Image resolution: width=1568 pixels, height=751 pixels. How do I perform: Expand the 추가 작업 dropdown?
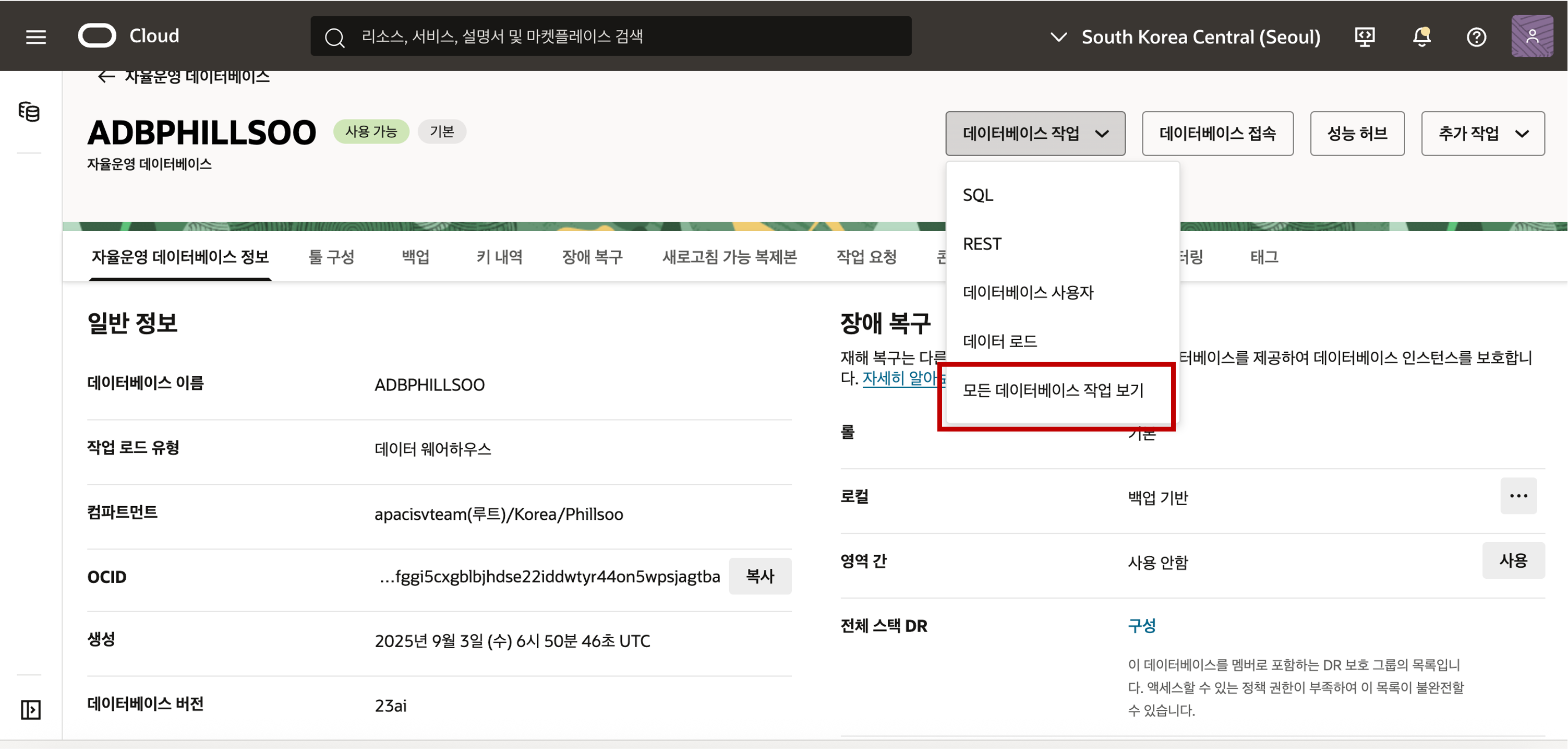(1483, 134)
